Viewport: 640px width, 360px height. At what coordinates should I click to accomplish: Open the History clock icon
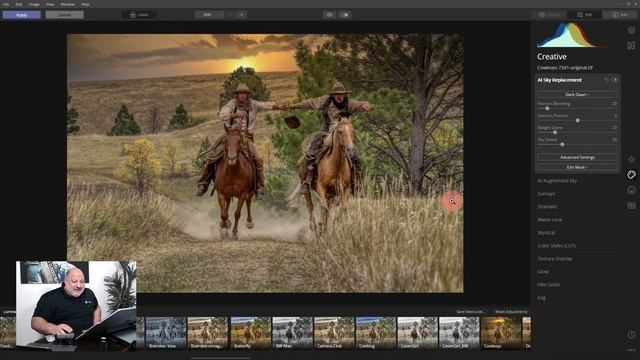[x=631, y=335]
